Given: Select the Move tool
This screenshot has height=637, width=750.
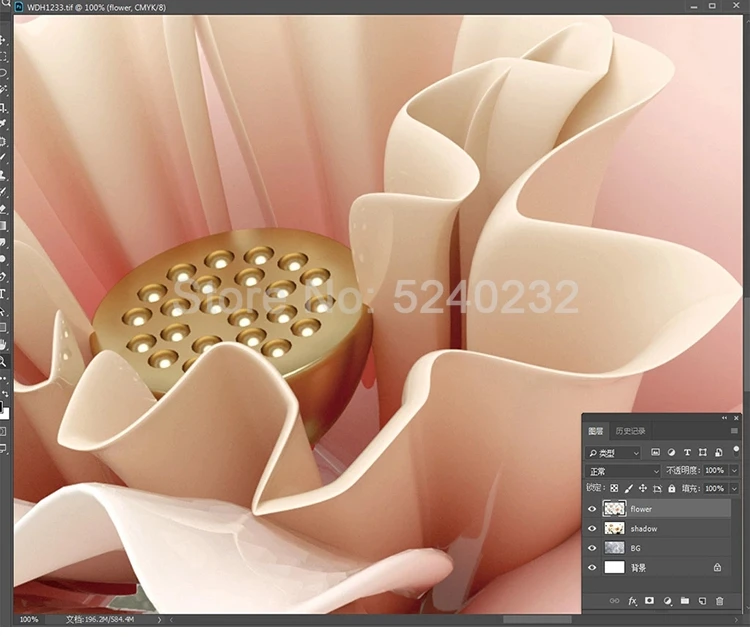Looking at the screenshot, I should pyautogui.click(x=4, y=40).
